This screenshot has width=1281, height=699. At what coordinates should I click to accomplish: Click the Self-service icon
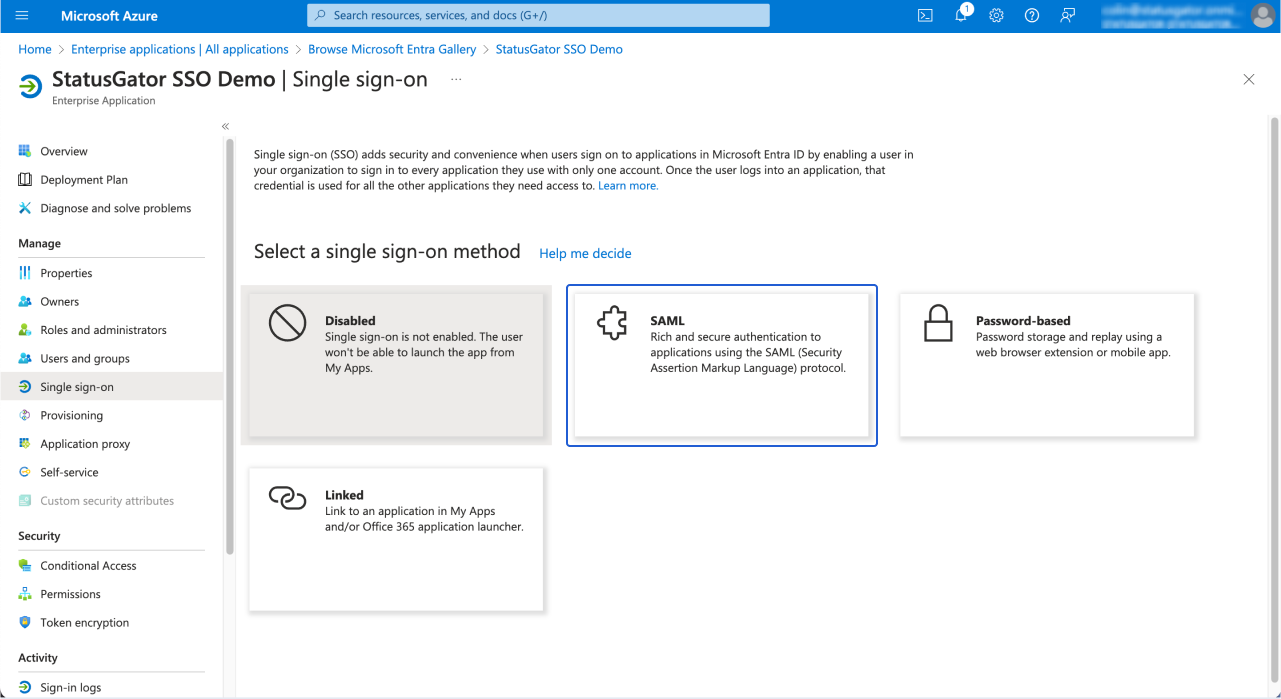[25, 472]
